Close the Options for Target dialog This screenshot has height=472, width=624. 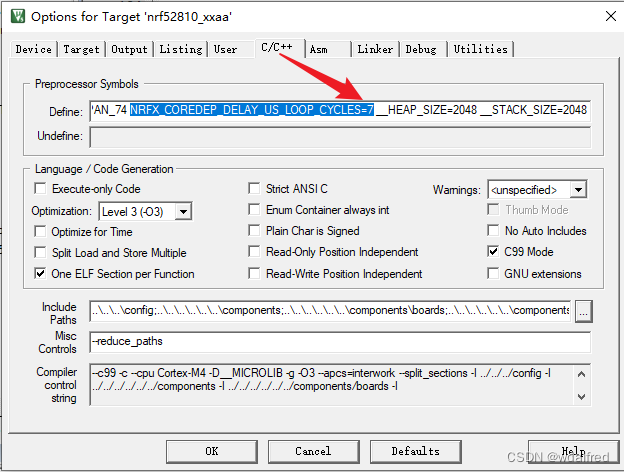tap(610, 16)
